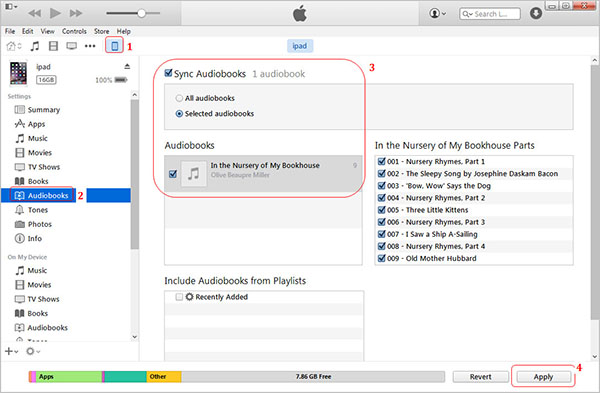Screen dimensions: 600x393
Task: Uncheck 003 - 'Bow, Wow' Says the Dog
Action: click(382, 186)
